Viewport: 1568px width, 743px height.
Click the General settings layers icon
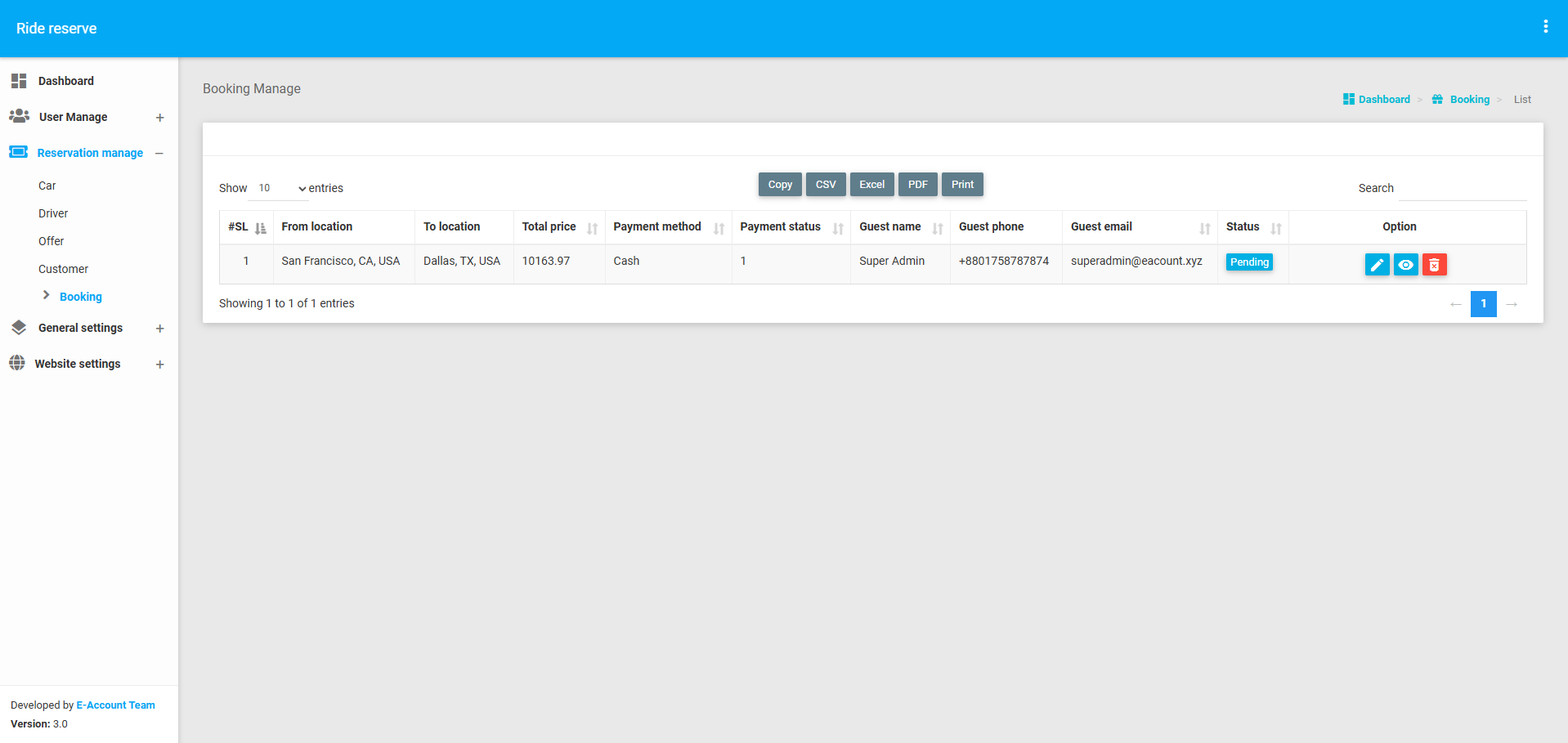pos(19,328)
